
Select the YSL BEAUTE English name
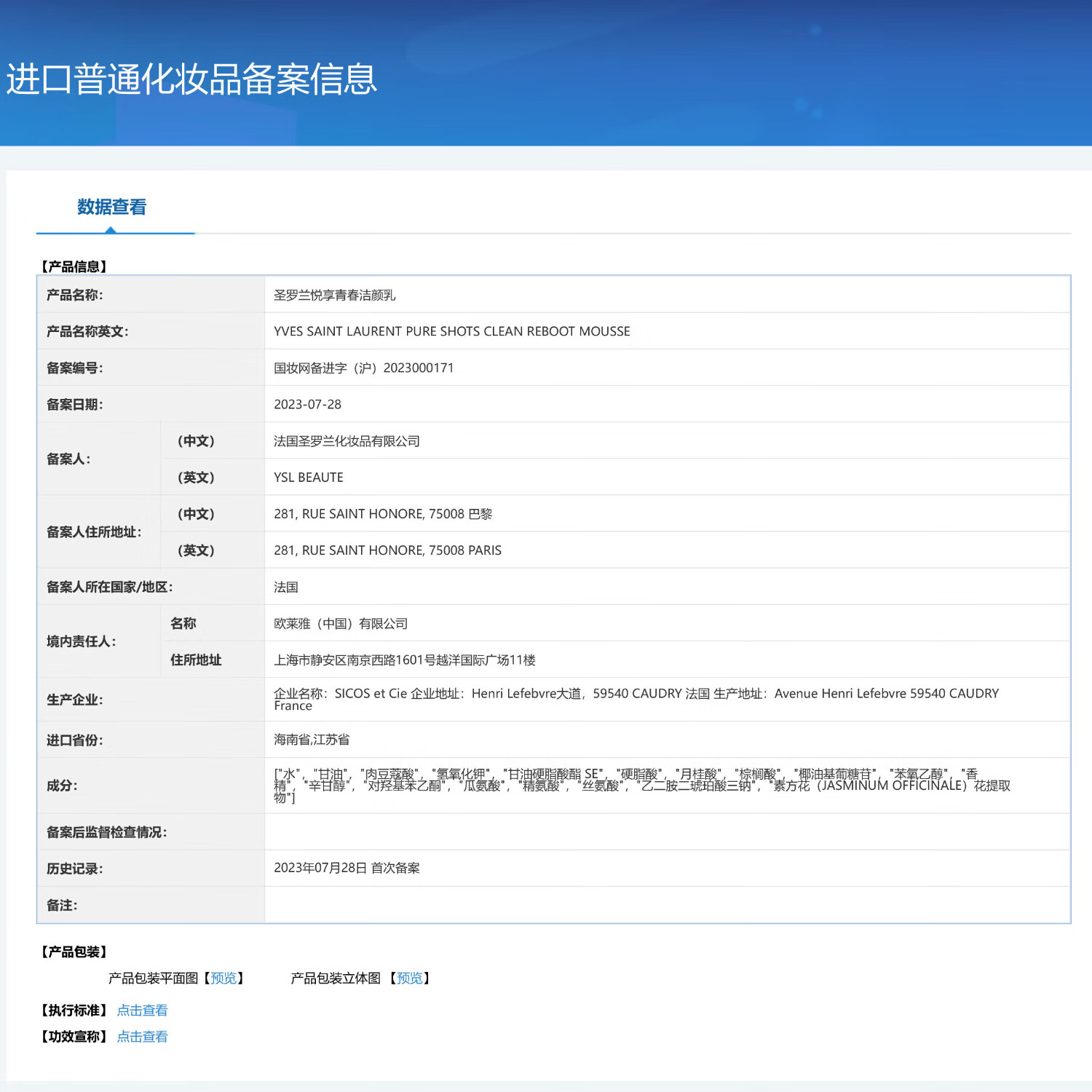point(309,477)
